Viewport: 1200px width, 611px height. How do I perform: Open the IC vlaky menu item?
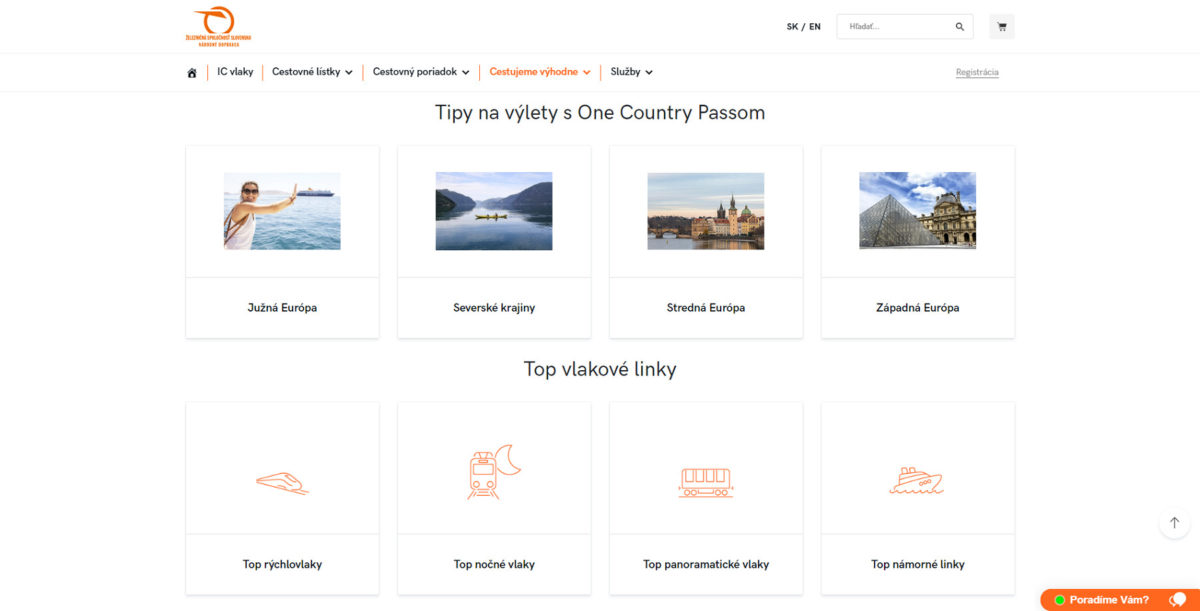(235, 72)
